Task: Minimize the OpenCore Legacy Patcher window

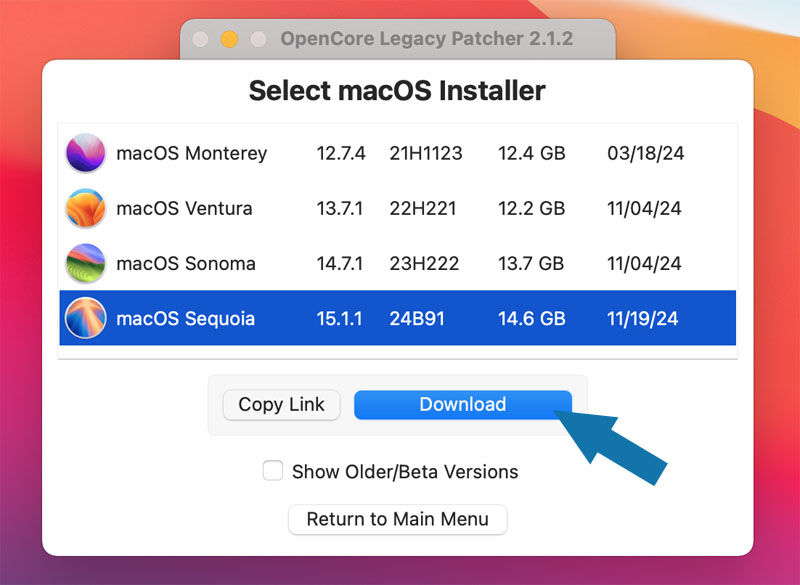Action: click(x=229, y=39)
